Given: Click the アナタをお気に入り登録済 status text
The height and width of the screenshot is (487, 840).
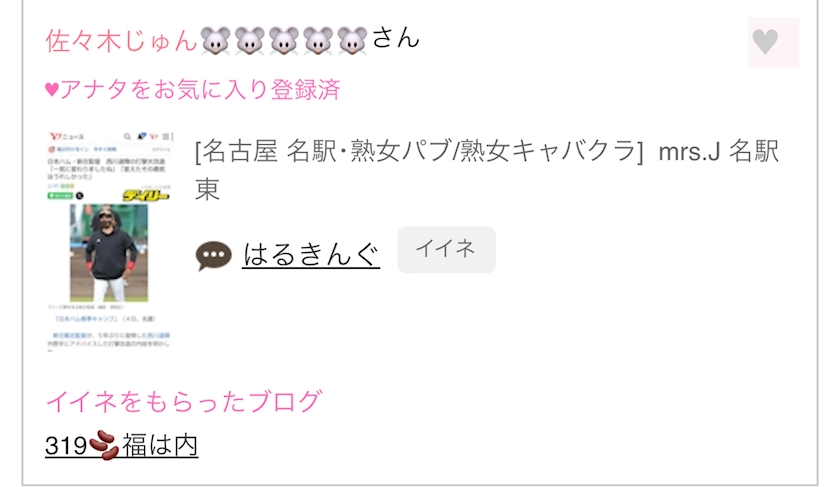Looking at the screenshot, I should [x=200, y=89].
